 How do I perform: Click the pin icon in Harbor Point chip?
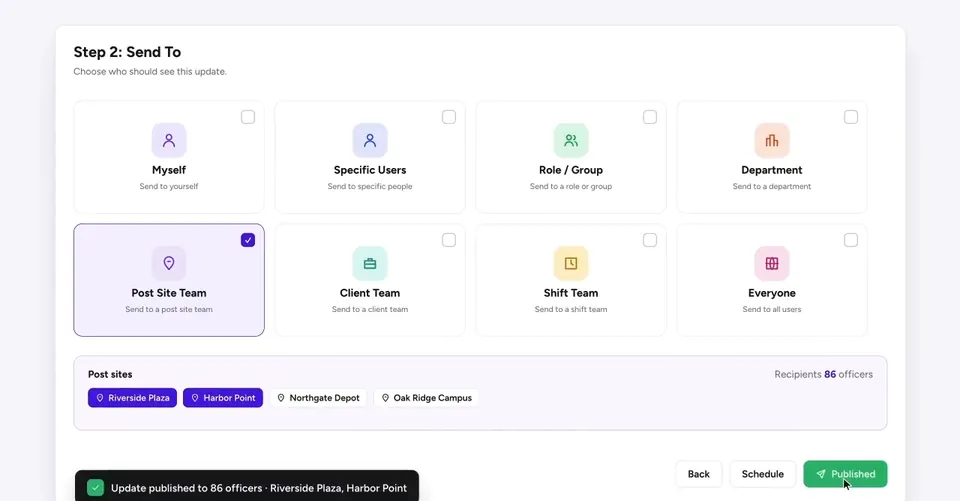tap(195, 398)
